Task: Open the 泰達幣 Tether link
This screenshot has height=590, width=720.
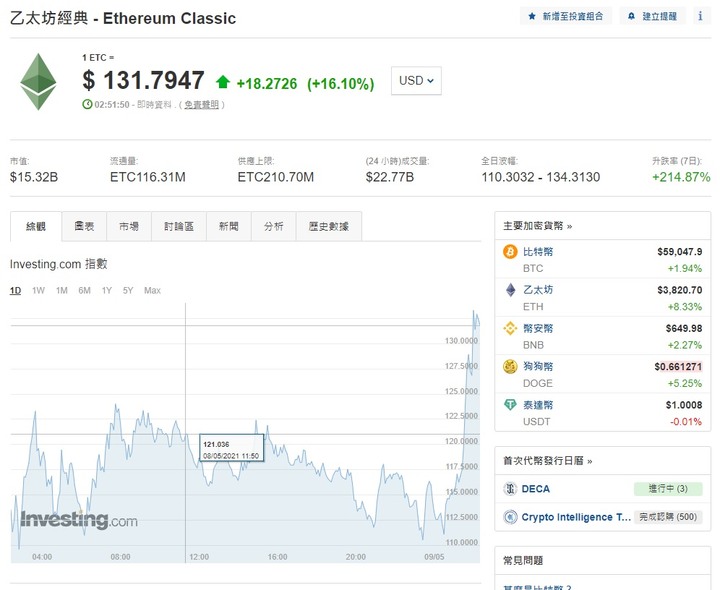Action: point(538,405)
